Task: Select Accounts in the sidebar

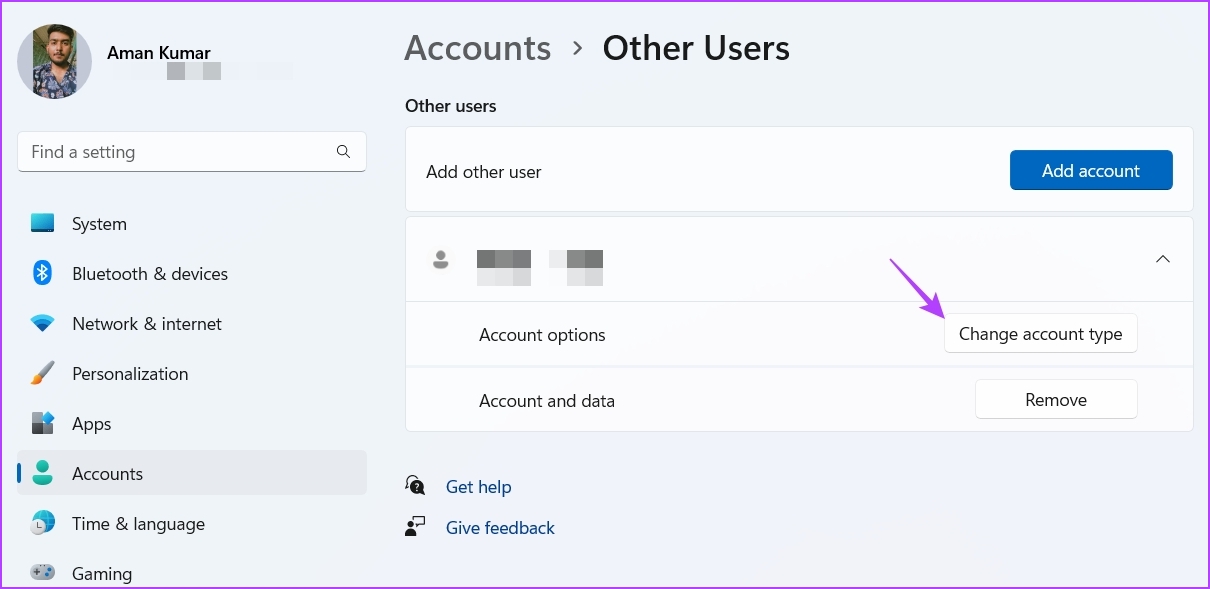Action: [x=107, y=473]
